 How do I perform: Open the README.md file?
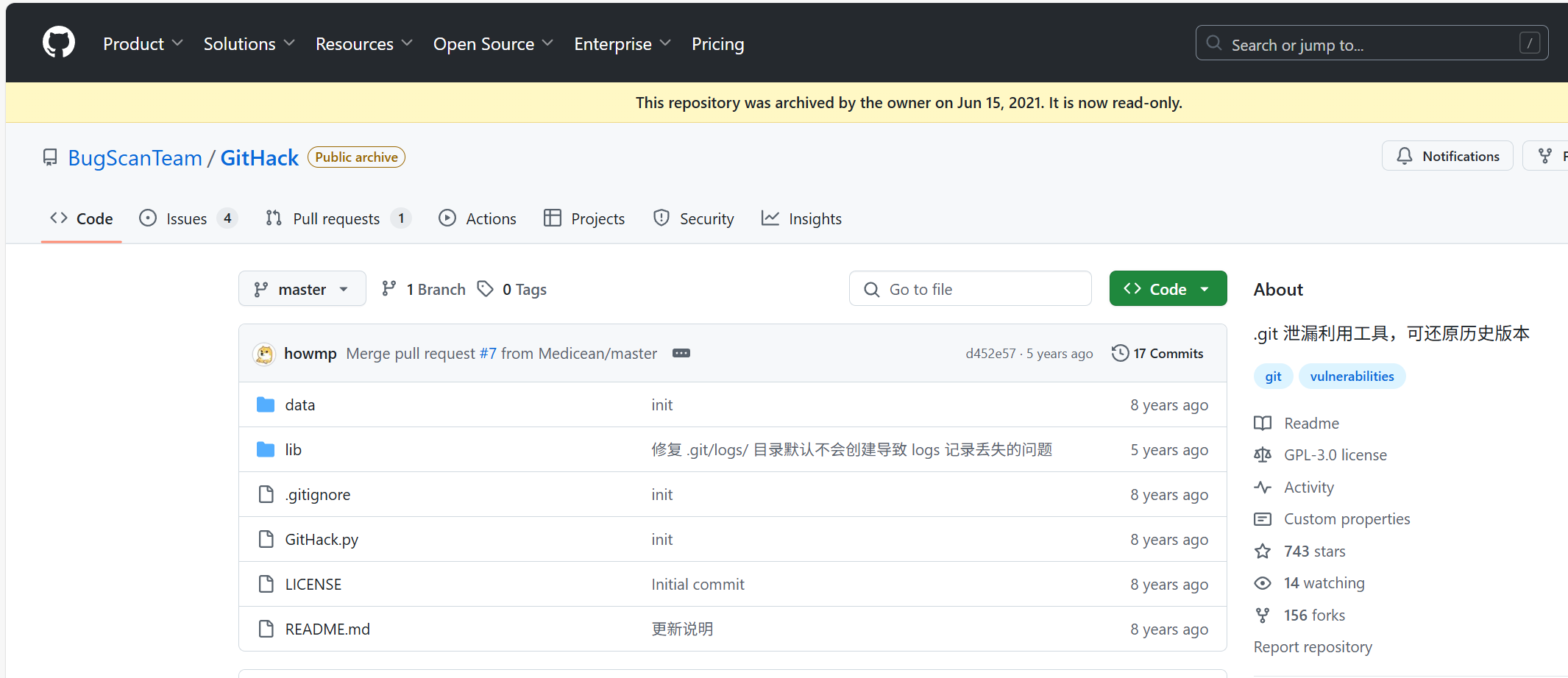click(x=327, y=629)
